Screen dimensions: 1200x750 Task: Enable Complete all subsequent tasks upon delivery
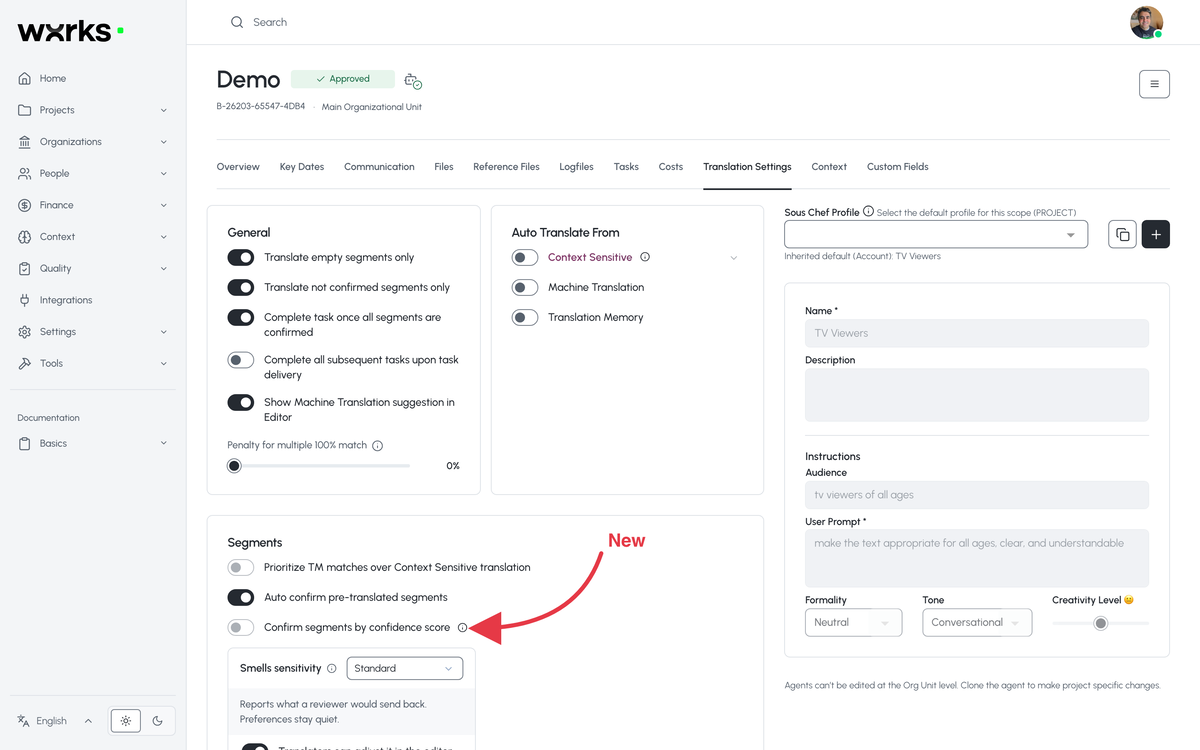(241, 360)
